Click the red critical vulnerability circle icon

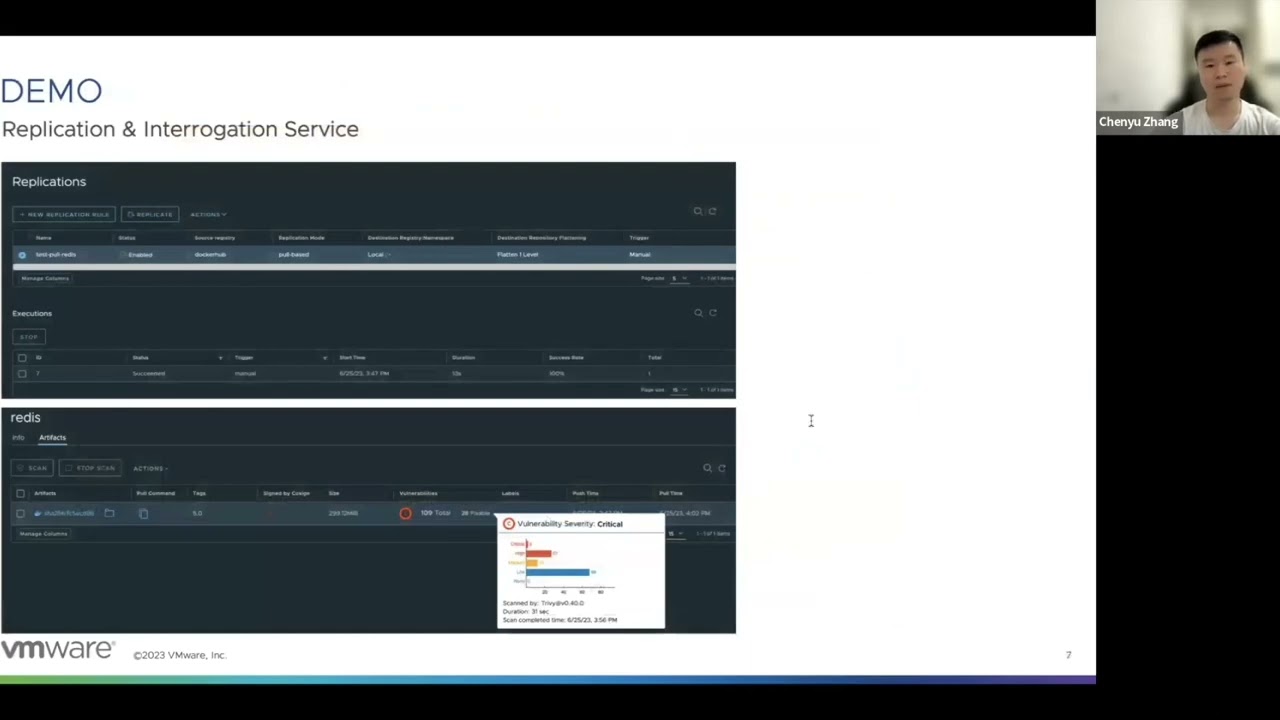405,513
